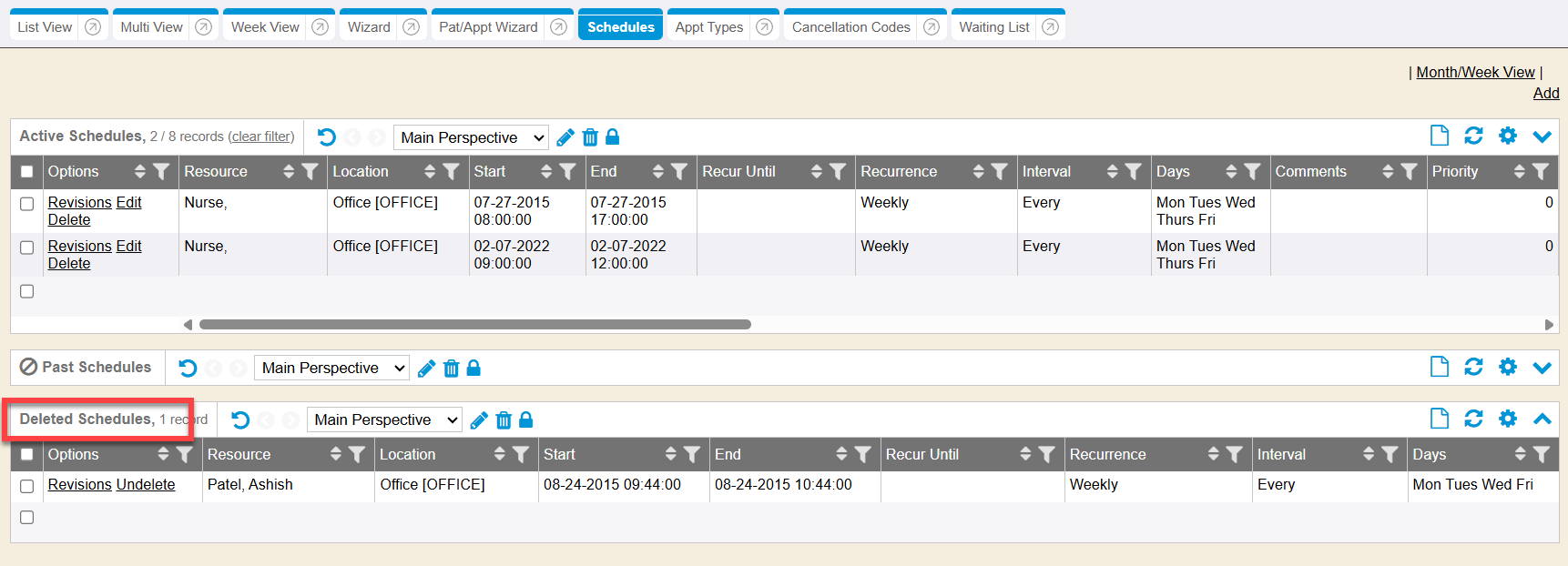Open the Waiting List tab
Screen dimensions: 1568x566
point(993,27)
